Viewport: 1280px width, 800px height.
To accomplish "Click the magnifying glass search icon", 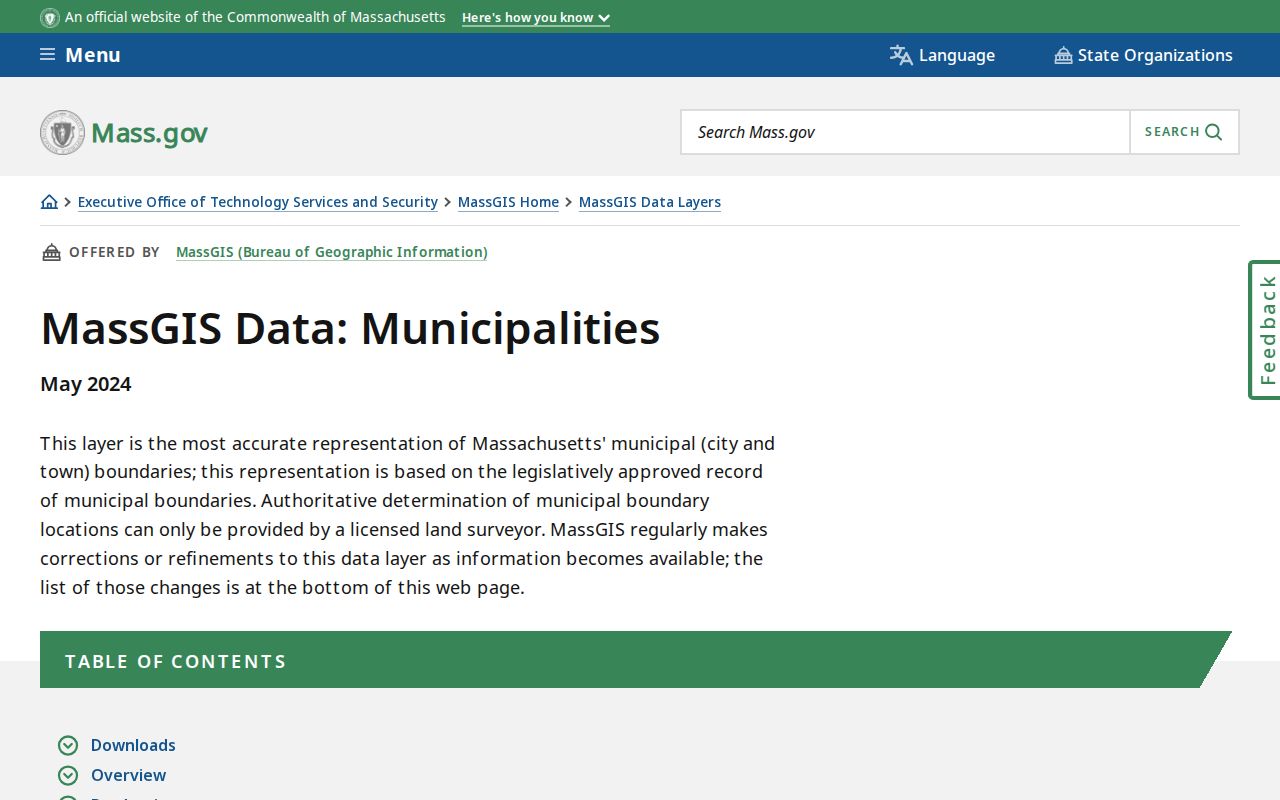I will (1214, 132).
